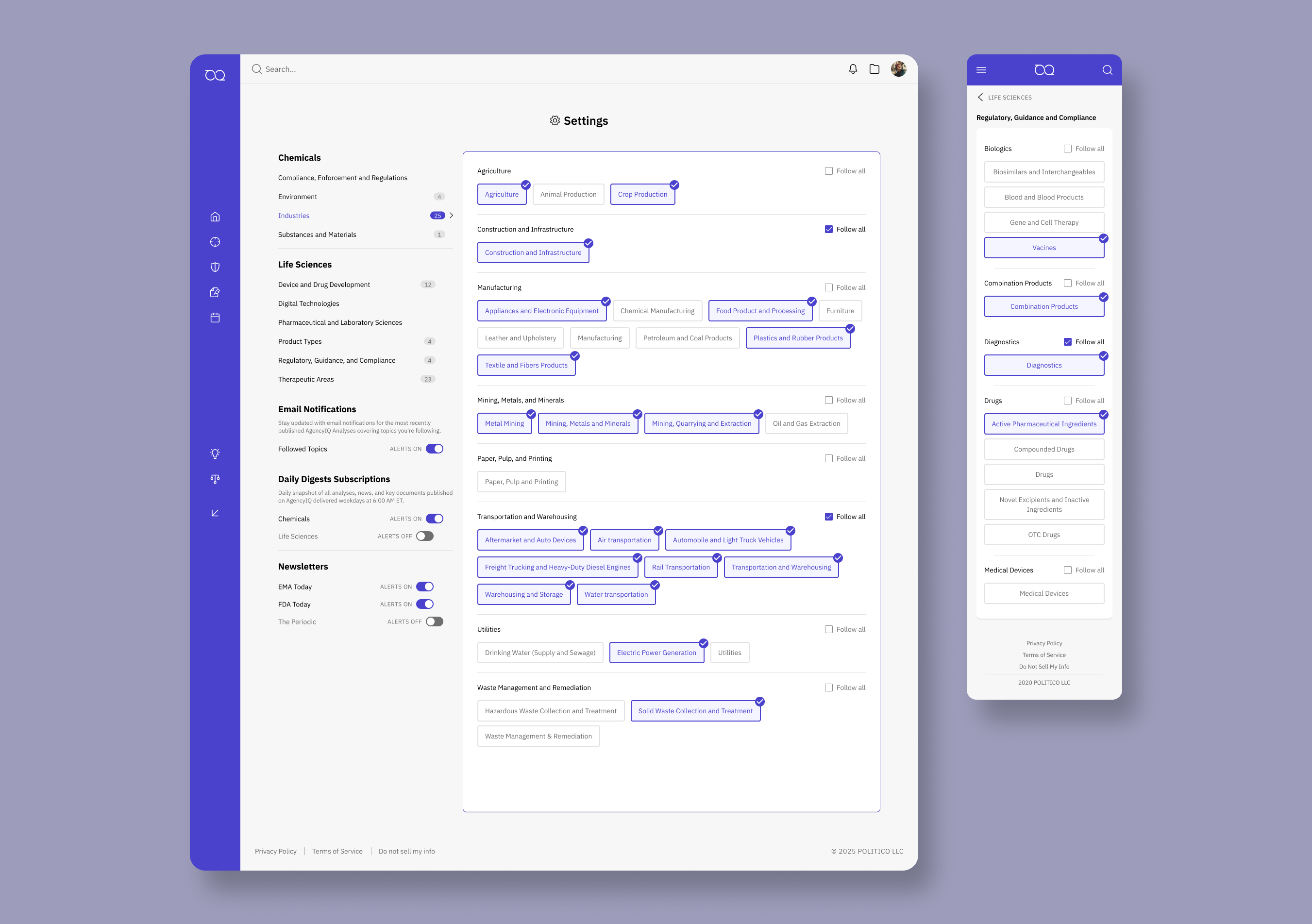This screenshot has height=924, width=1312.
Task: Open Therapeutic Areas settings category
Action: [x=306, y=379]
